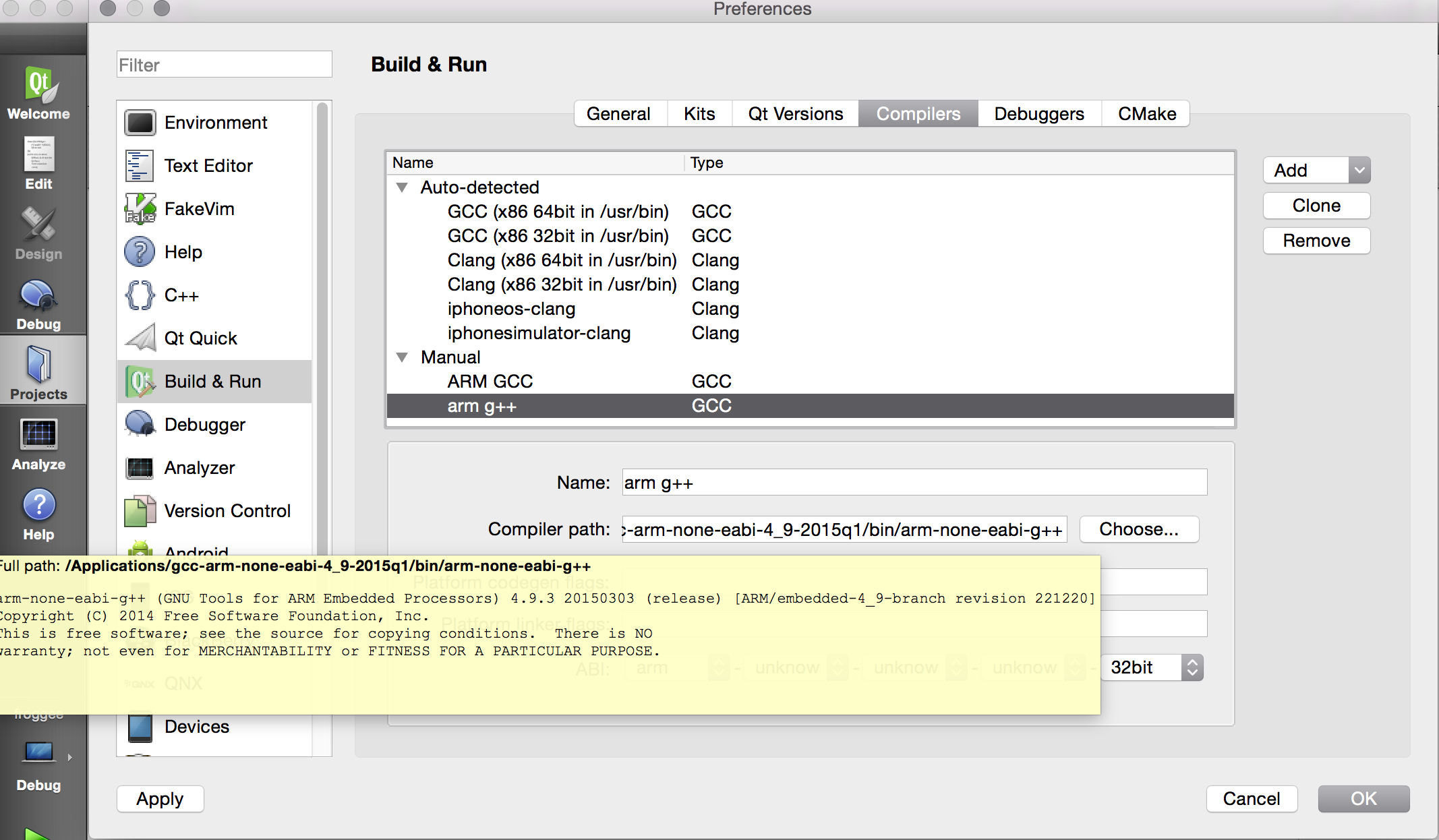This screenshot has width=1439, height=840.
Task: Select Clang (x86 64bit in /usr/bin) compiler
Action: coord(811,260)
